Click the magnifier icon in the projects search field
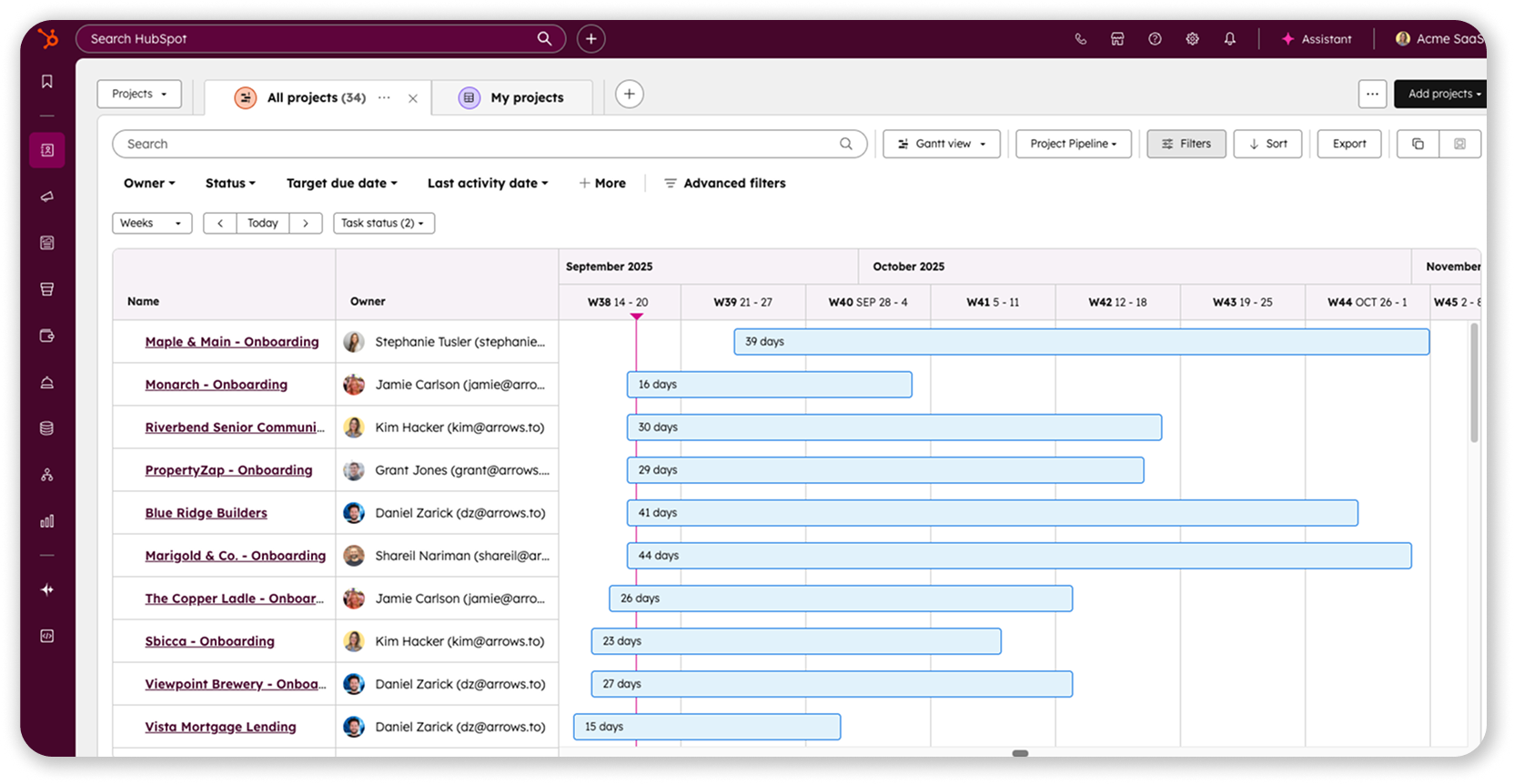1514x784 pixels. [846, 144]
